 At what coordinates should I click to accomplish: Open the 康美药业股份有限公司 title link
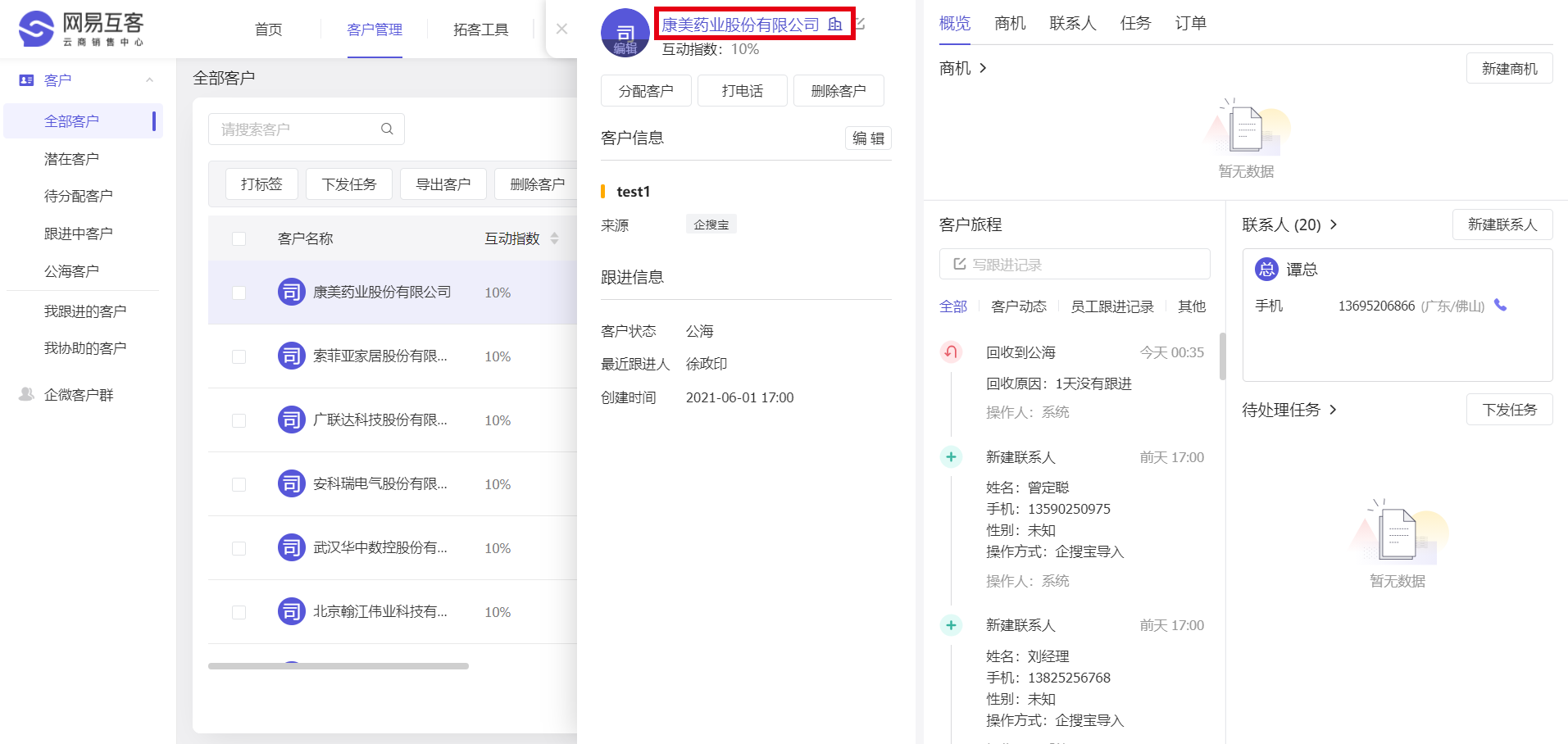[x=741, y=25]
